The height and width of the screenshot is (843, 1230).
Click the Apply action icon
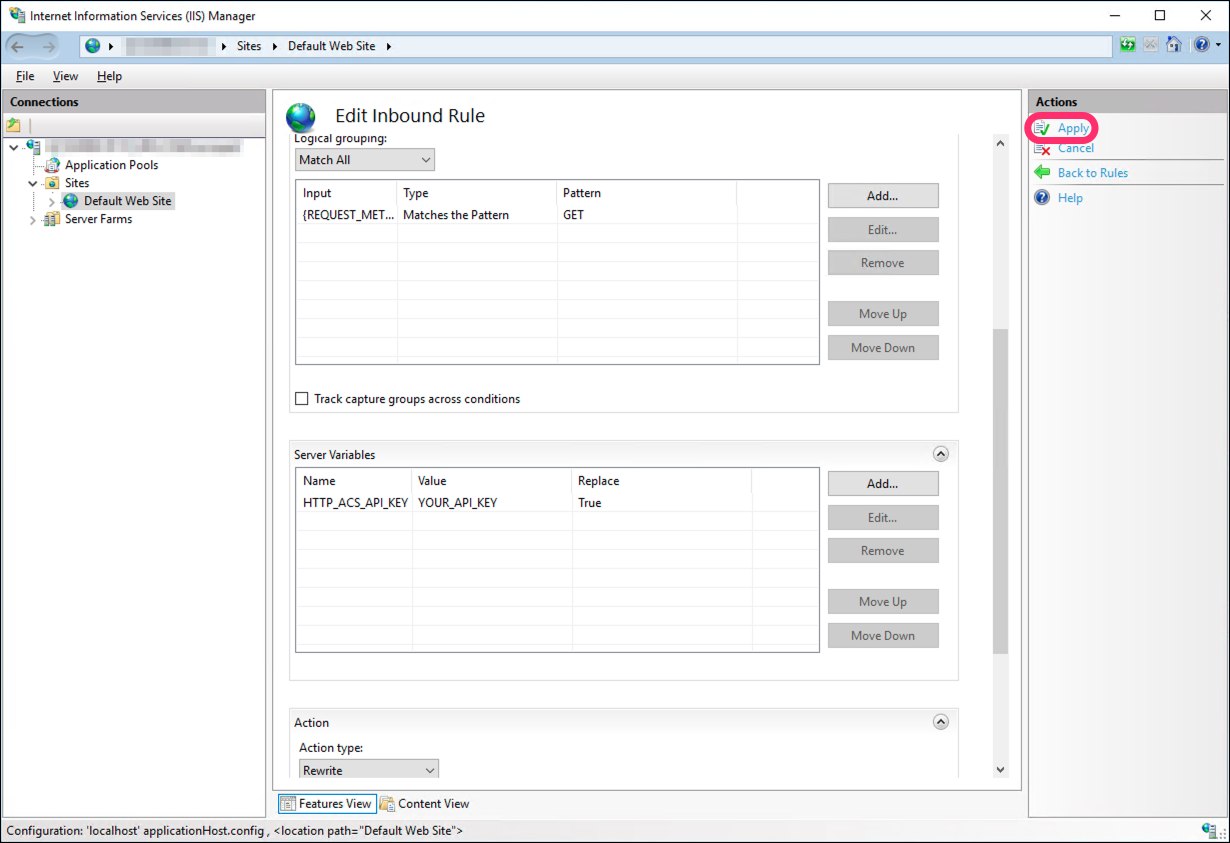pos(1042,128)
